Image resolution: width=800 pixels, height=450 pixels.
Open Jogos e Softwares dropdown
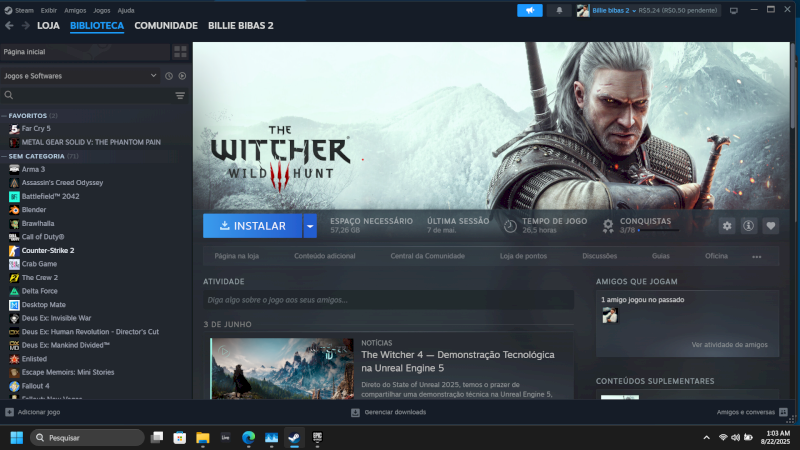click(x=80, y=76)
